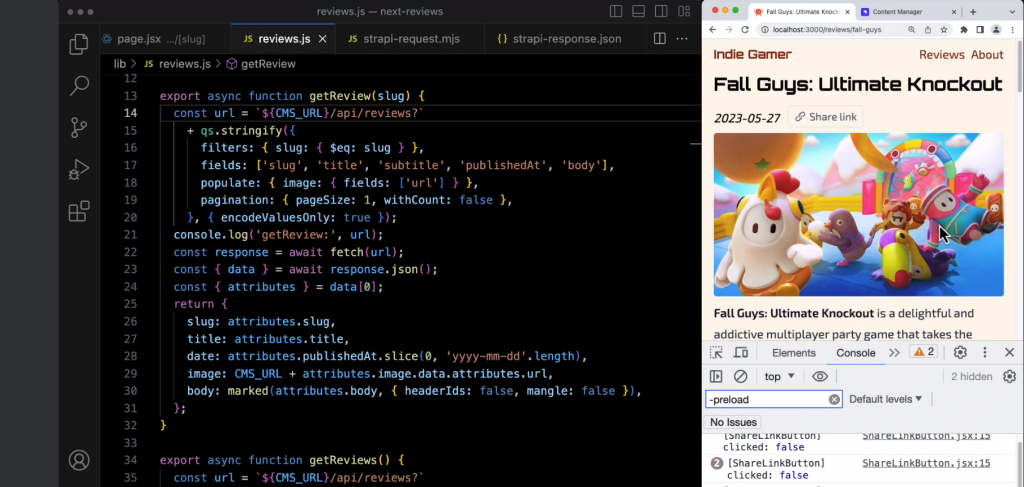
Task: Open Chrome's three-dot menu
Action: pos(1013,29)
